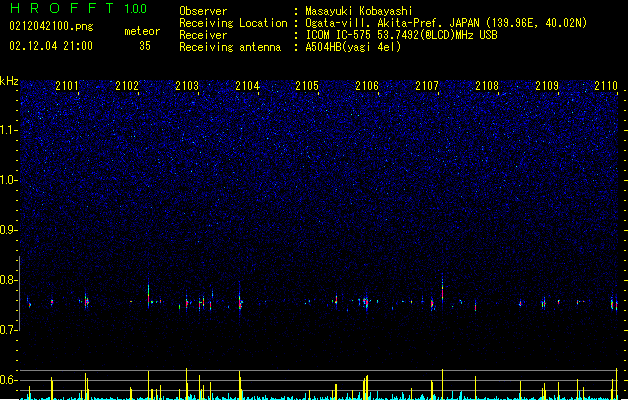This screenshot has width=629, height=400.
Task: Click the Ogata-vill. Akita-Pref. JAPAN location text
Action: click(446, 23)
